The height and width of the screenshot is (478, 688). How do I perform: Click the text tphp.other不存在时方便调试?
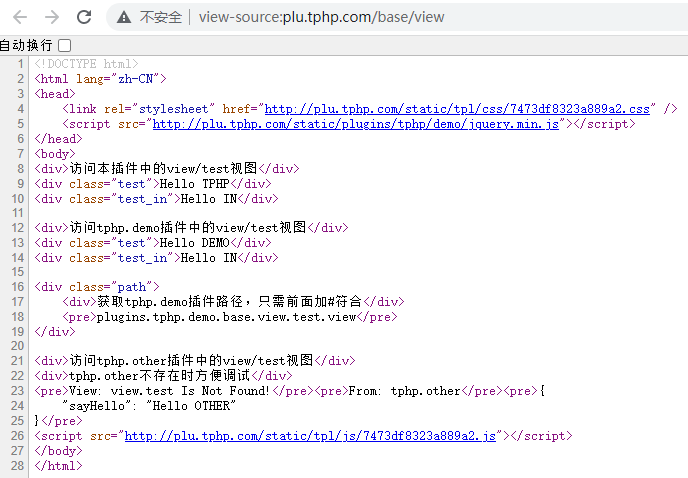point(160,376)
